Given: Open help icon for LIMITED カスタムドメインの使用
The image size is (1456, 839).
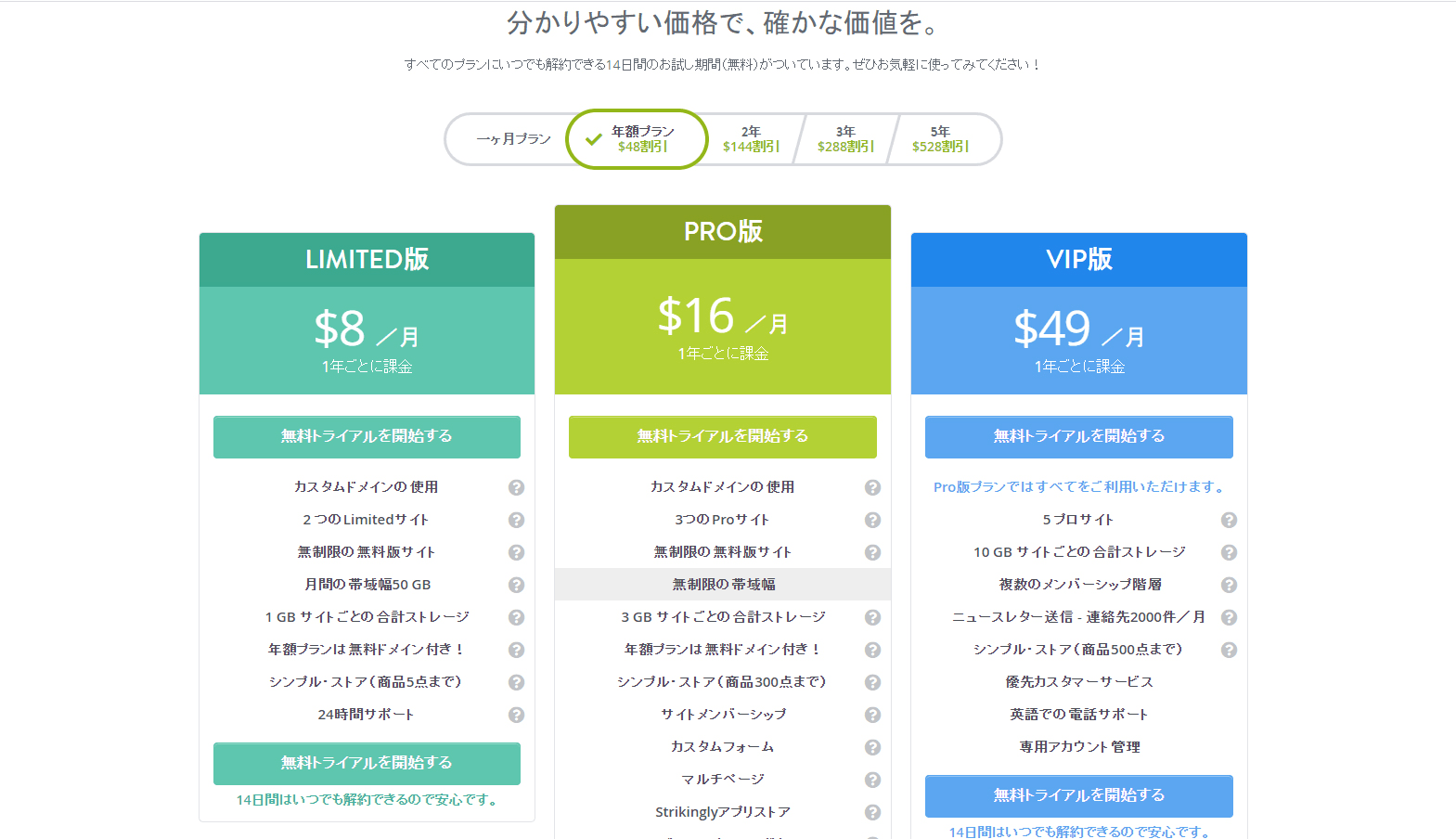Looking at the screenshot, I should click(516, 487).
